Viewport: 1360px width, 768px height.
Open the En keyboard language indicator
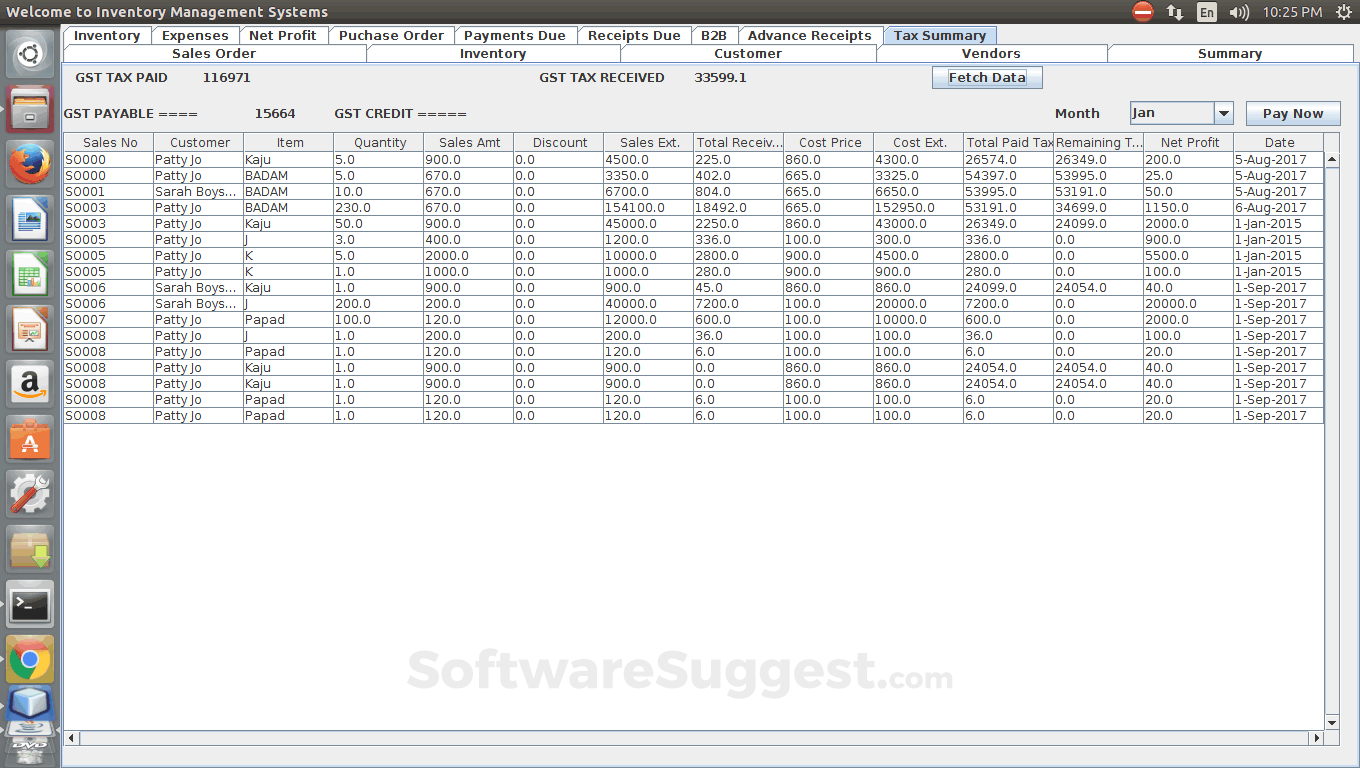1207,12
